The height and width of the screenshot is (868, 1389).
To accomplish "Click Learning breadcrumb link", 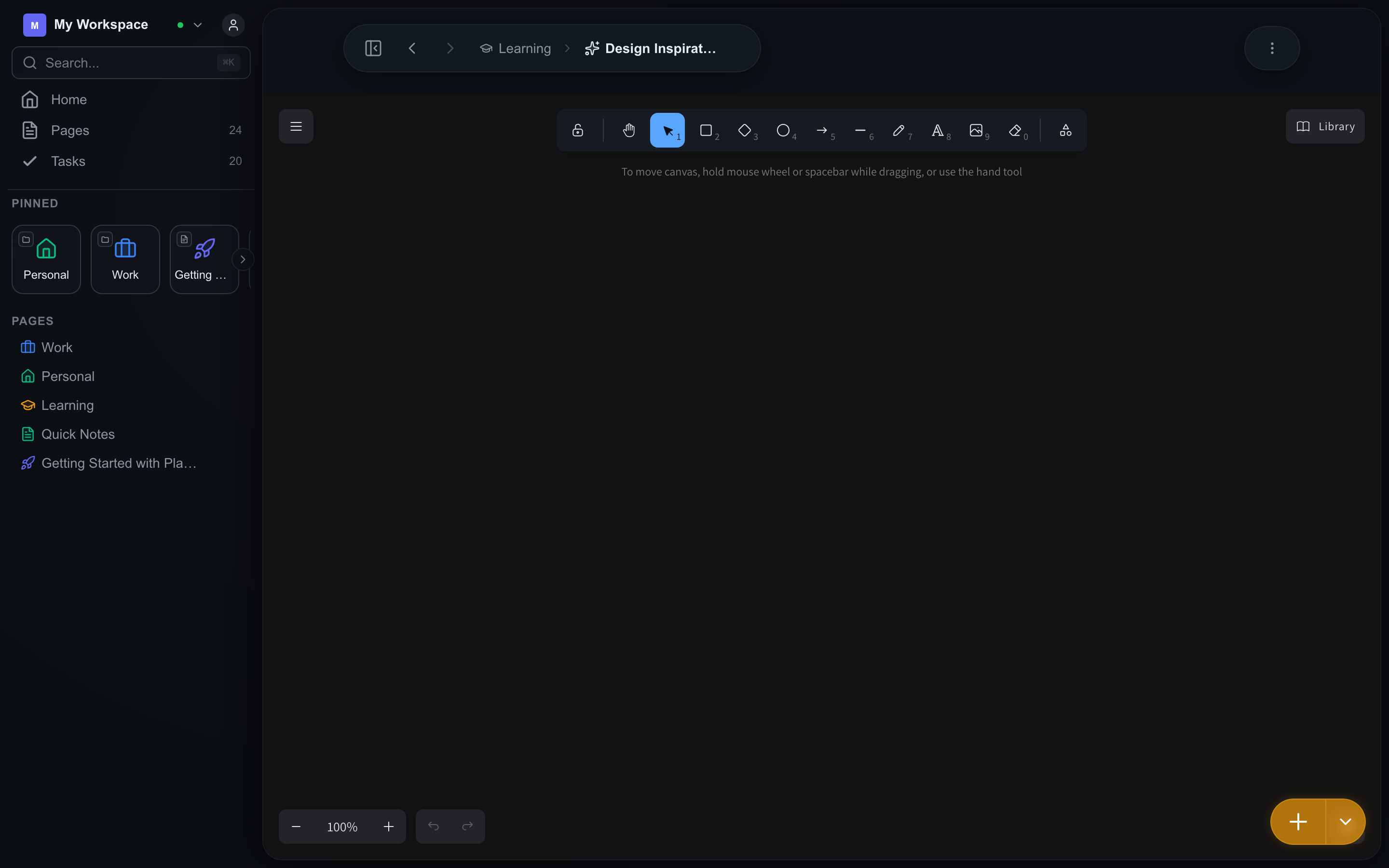I will pyautogui.click(x=523, y=49).
